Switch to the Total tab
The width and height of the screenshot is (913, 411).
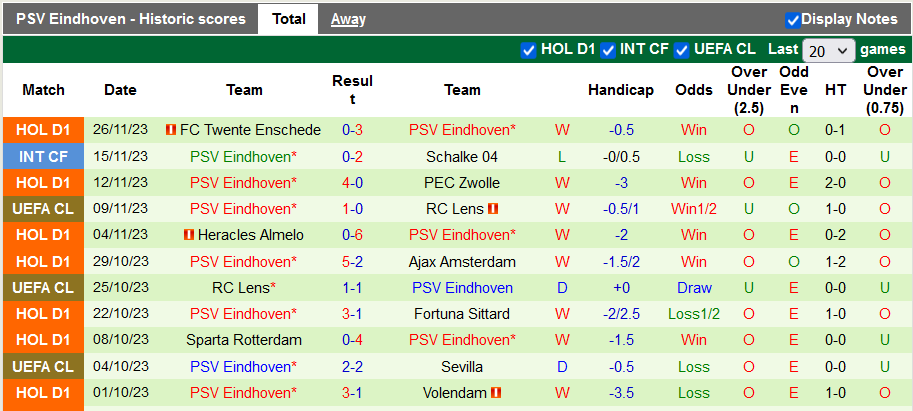click(289, 19)
